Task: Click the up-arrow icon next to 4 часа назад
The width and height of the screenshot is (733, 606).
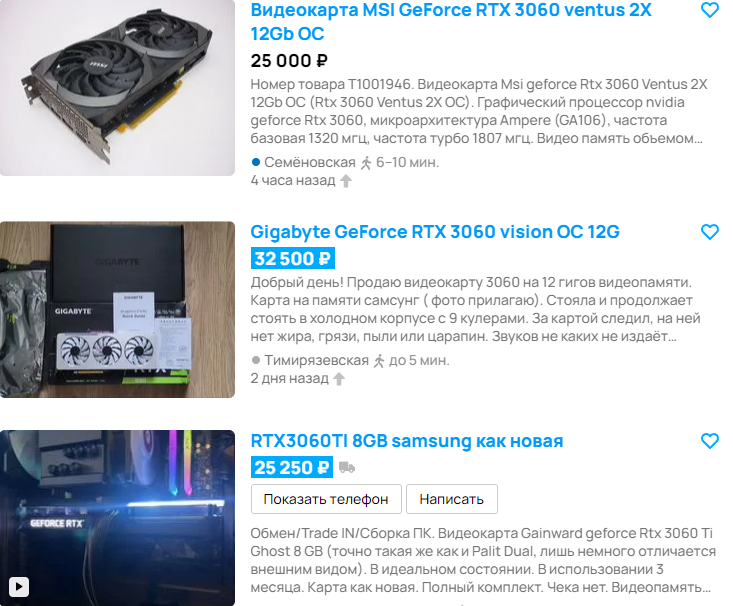Action: click(345, 180)
